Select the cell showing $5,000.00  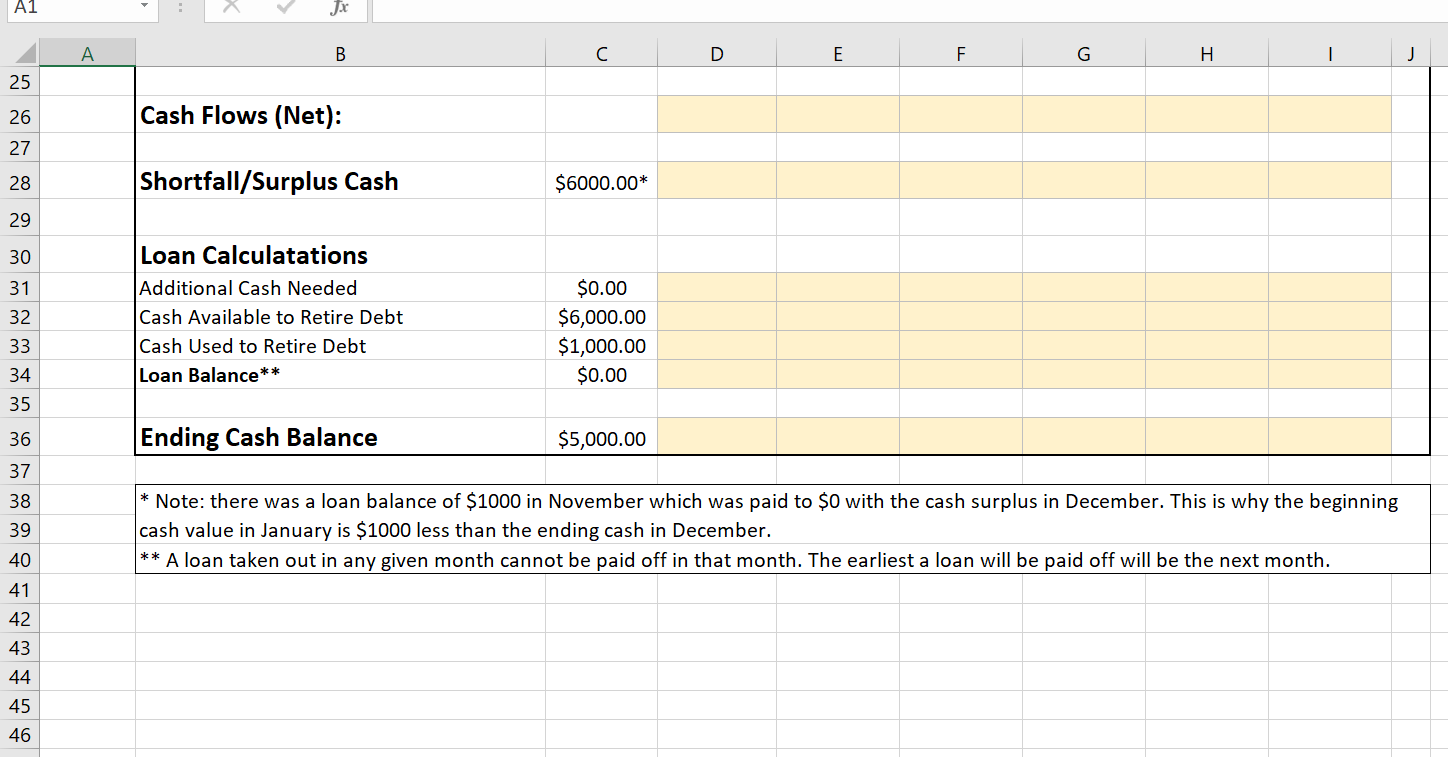(600, 438)
